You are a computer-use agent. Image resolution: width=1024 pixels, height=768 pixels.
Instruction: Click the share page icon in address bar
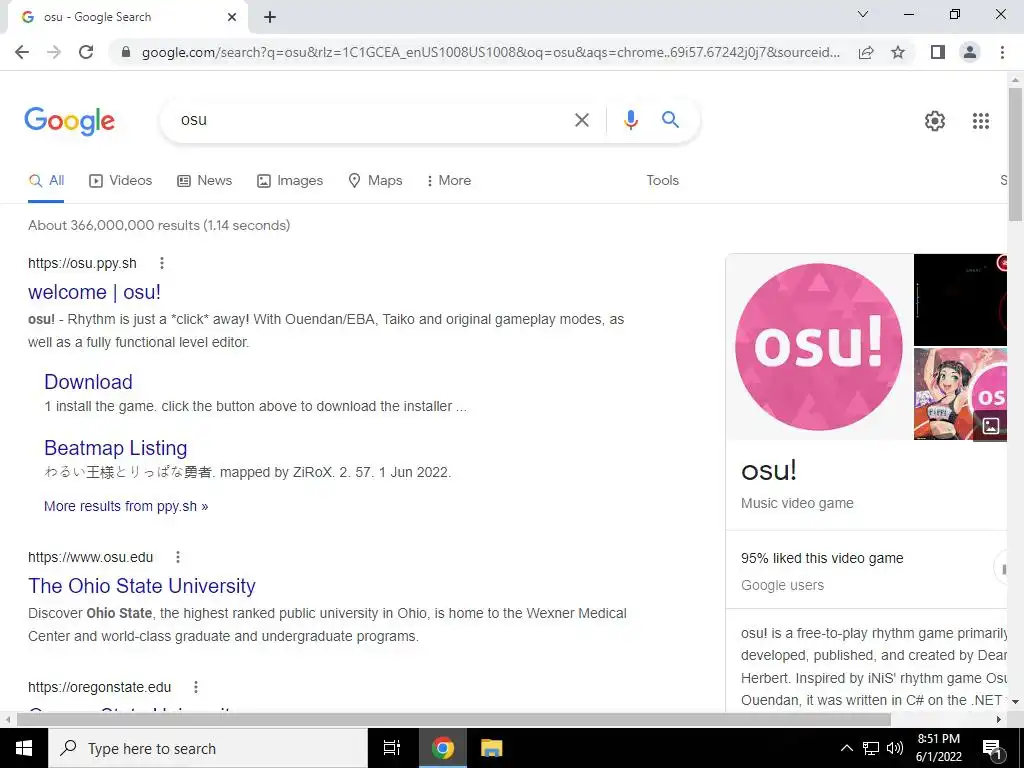[866, 52]
